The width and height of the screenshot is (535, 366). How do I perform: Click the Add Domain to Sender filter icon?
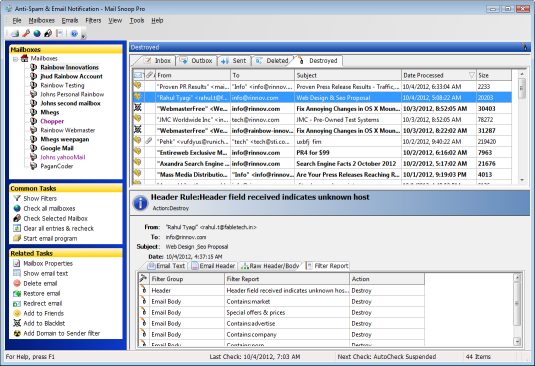click(x=17, y=333)
